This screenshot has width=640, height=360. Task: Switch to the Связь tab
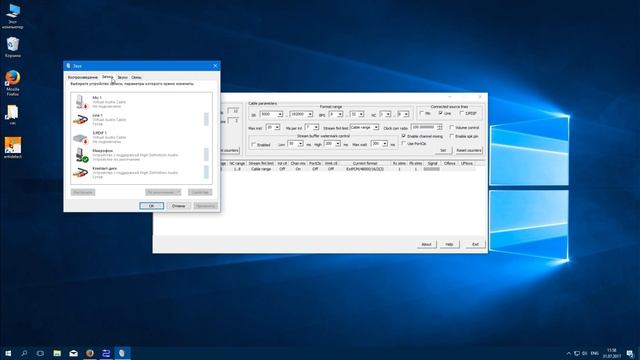(136, 77)
